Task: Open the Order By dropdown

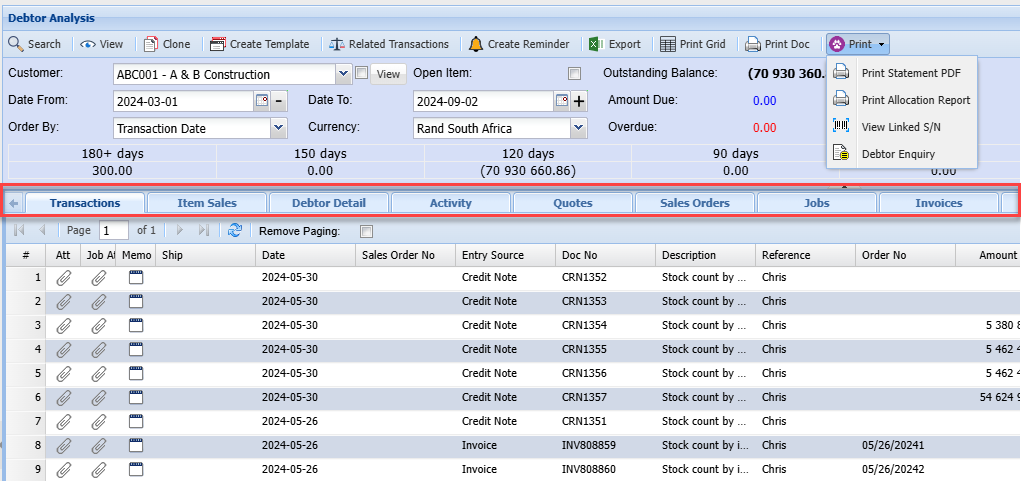Action: point(278,128)
